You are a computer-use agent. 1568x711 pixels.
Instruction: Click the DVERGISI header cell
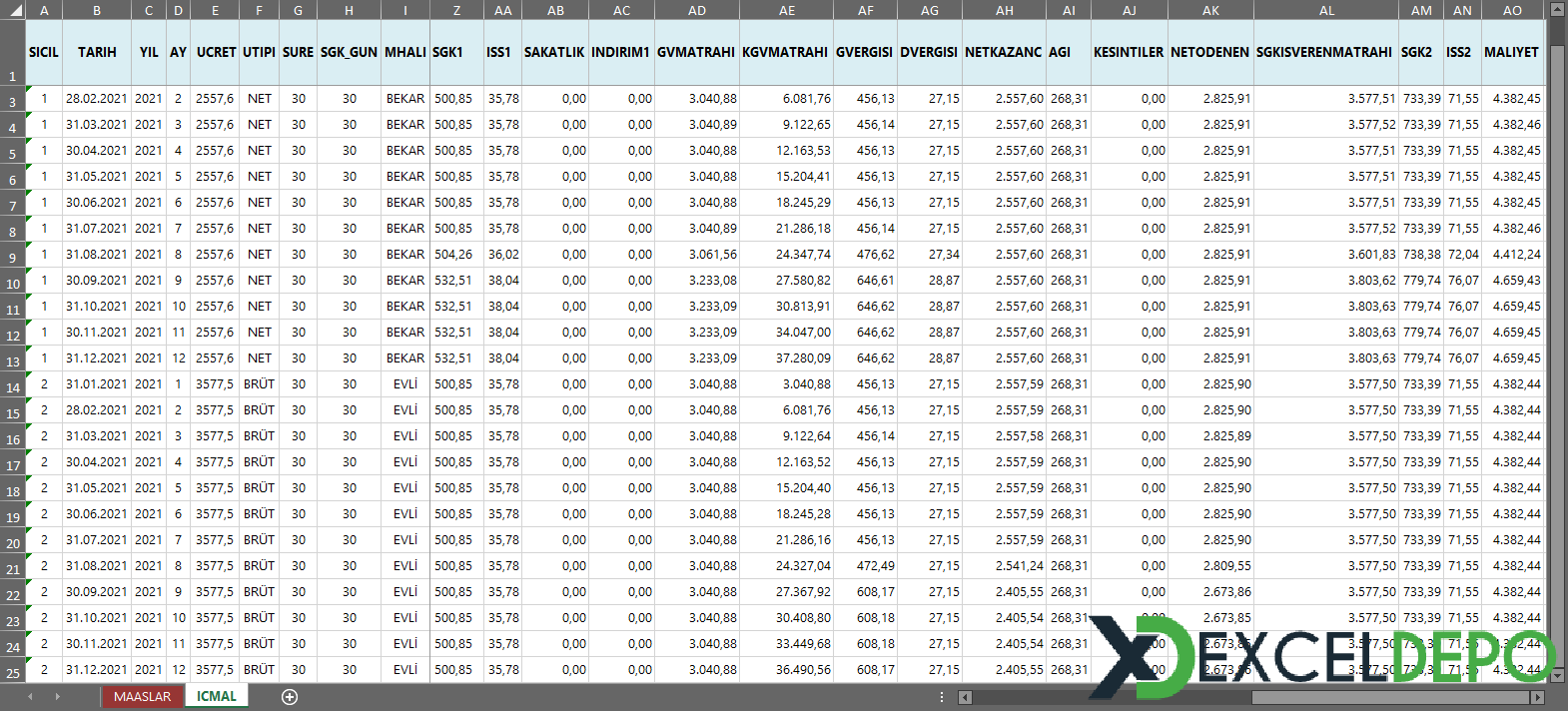tap(929, 52)
